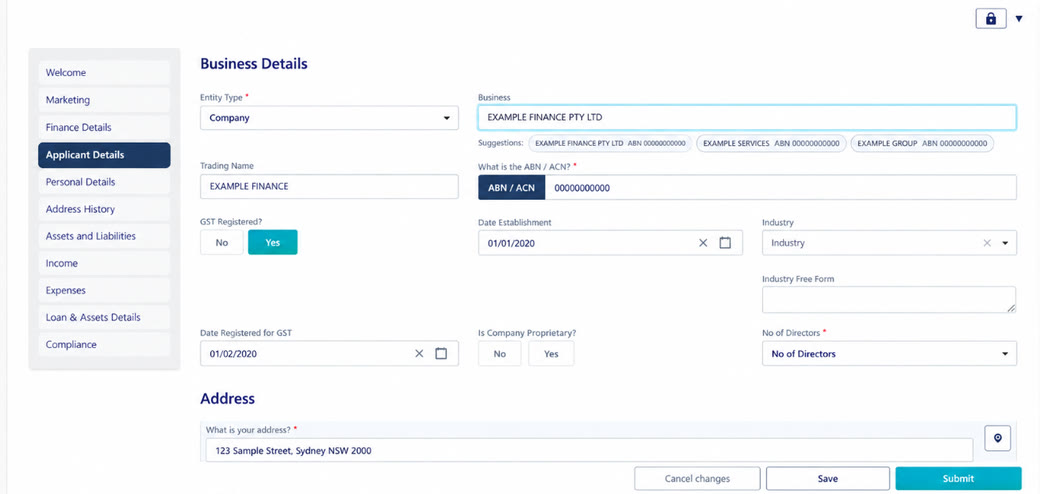
Task: Click the ABN / ACN label button
Action: tap(511, 188)
